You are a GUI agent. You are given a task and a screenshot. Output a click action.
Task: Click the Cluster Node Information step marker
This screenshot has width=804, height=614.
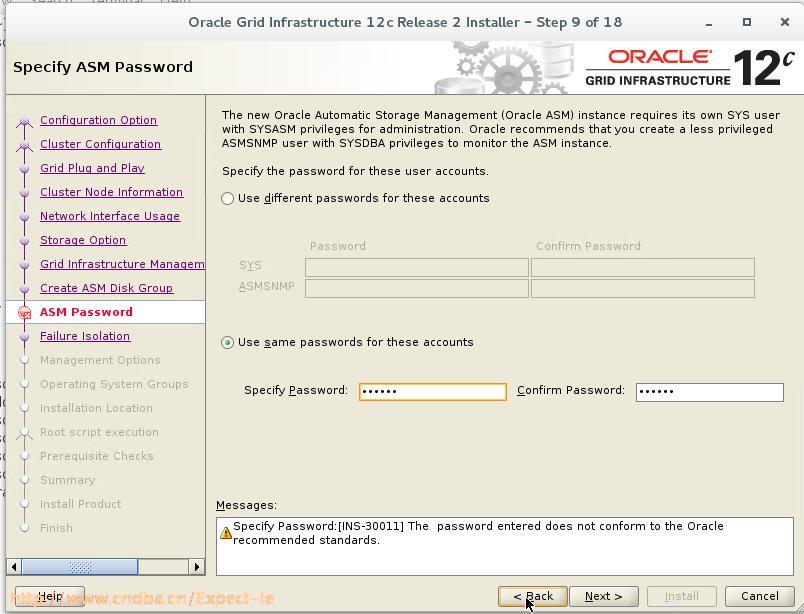[x=24, y=193]
